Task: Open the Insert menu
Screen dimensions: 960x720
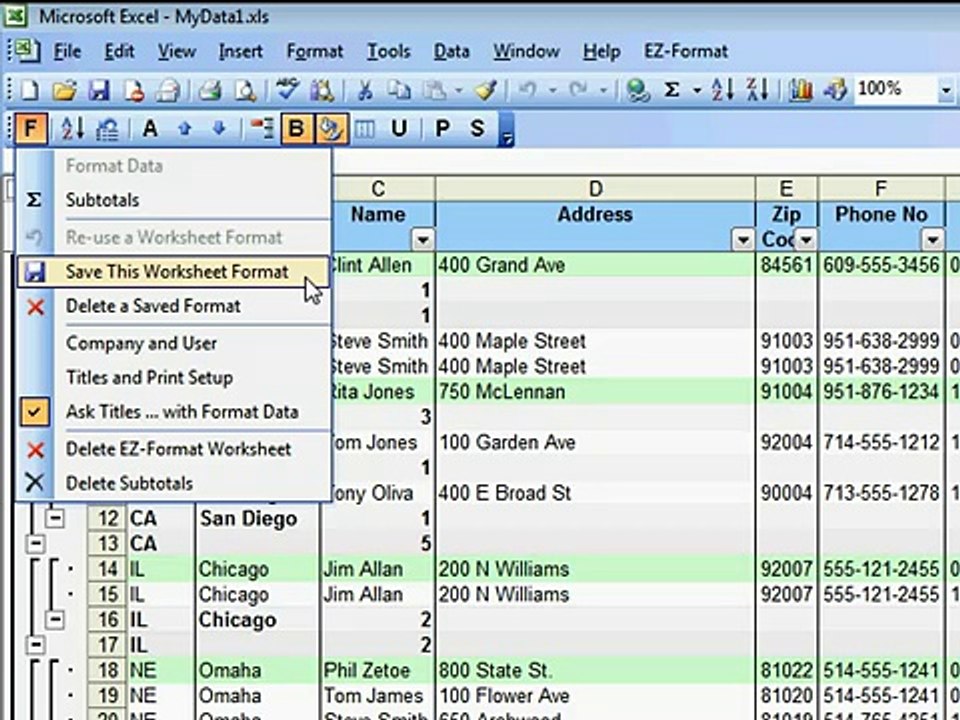Action: click(241, 51)
